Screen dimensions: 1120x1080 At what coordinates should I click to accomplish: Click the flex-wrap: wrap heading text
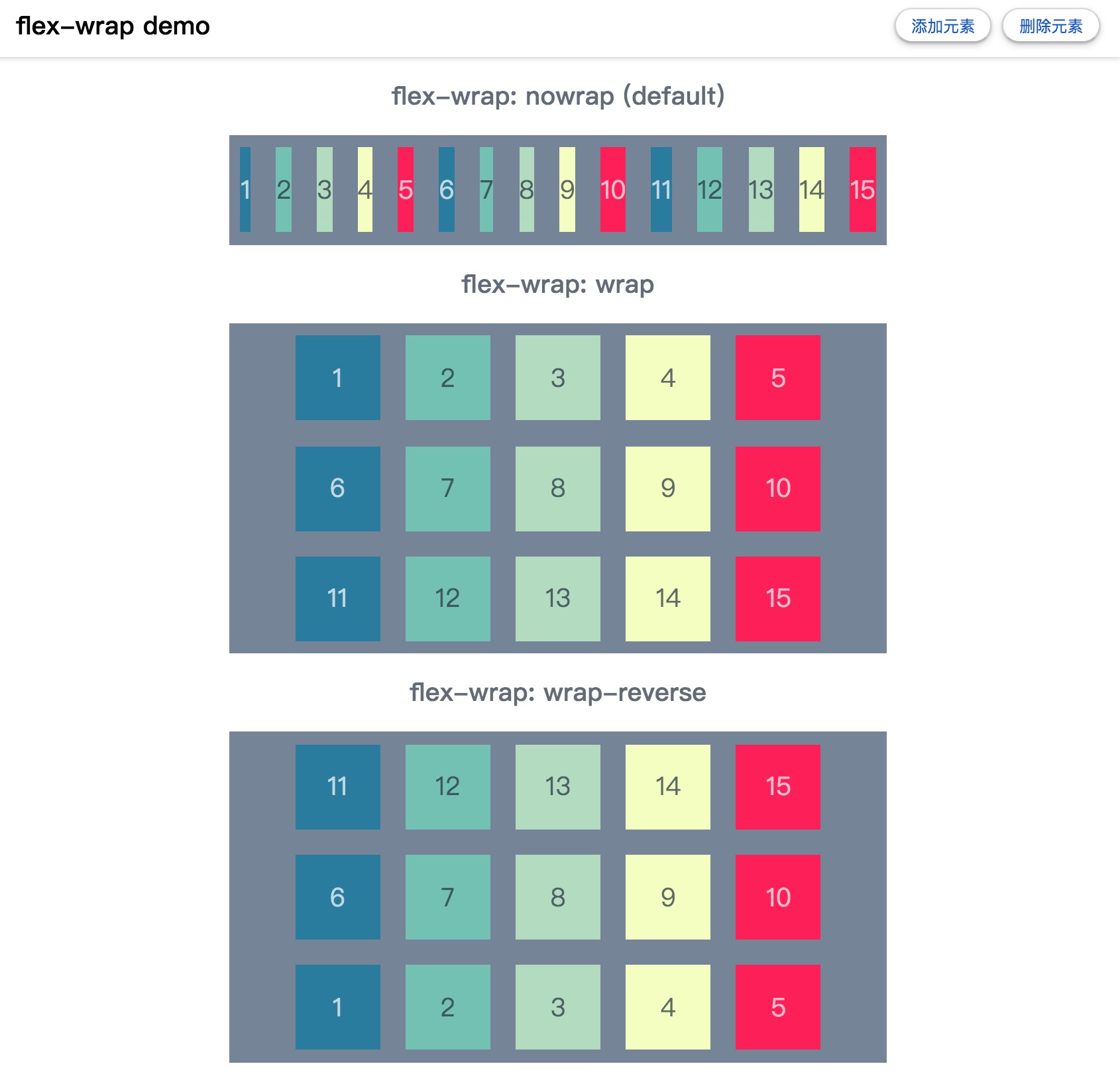pyautogui.click(x=559, y=284)
